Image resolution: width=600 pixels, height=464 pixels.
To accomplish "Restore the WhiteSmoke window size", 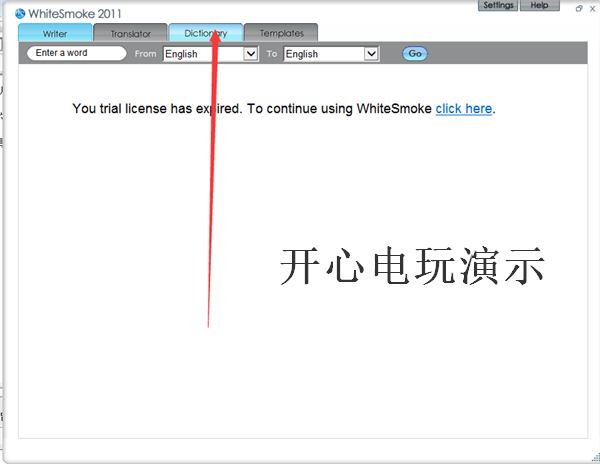I will tap(579, 8).
